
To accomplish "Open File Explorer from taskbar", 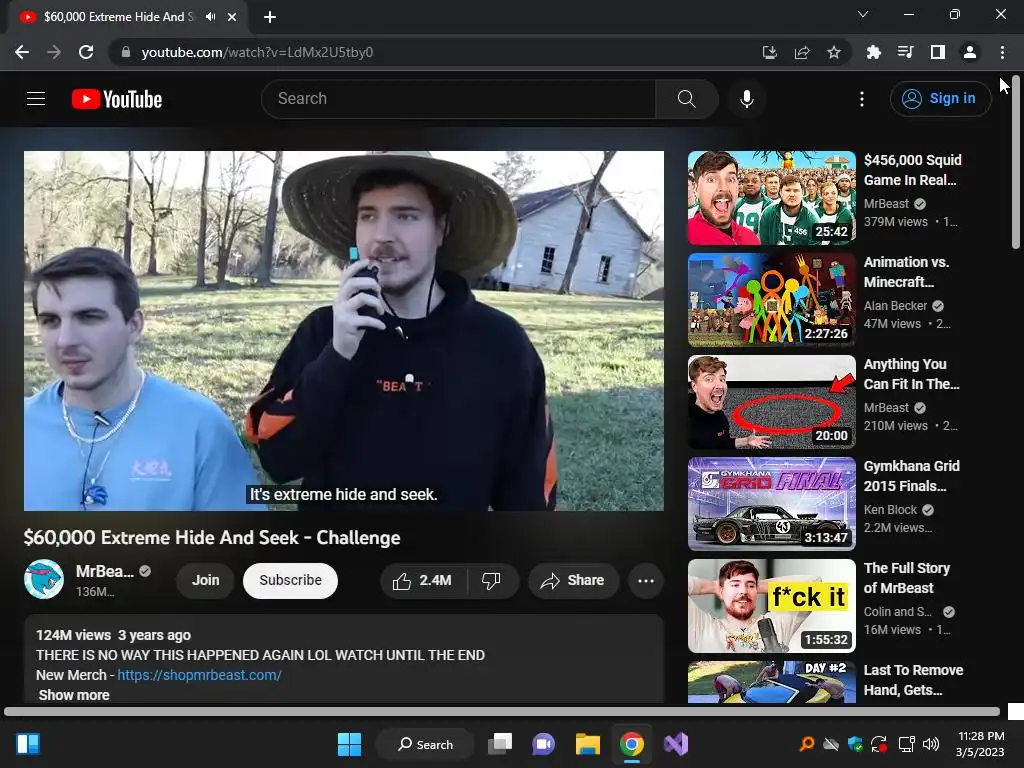I will pyautogui.click(x=587, y=744).
